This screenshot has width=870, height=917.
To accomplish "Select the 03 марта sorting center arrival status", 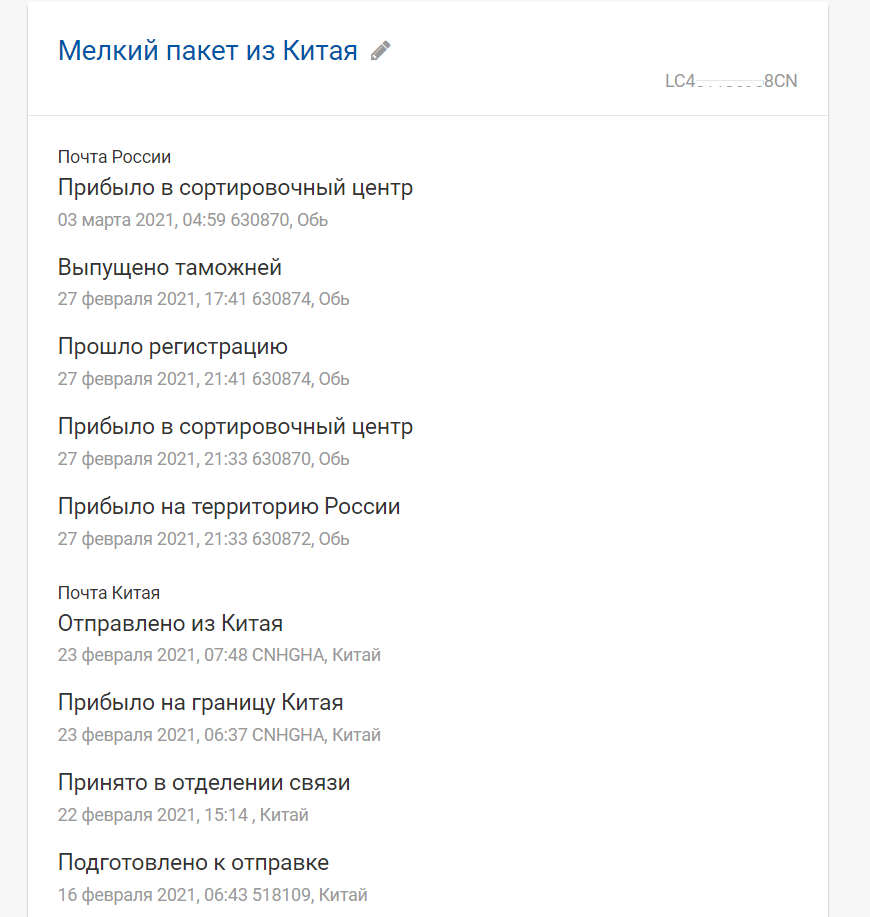I will 235,188.
